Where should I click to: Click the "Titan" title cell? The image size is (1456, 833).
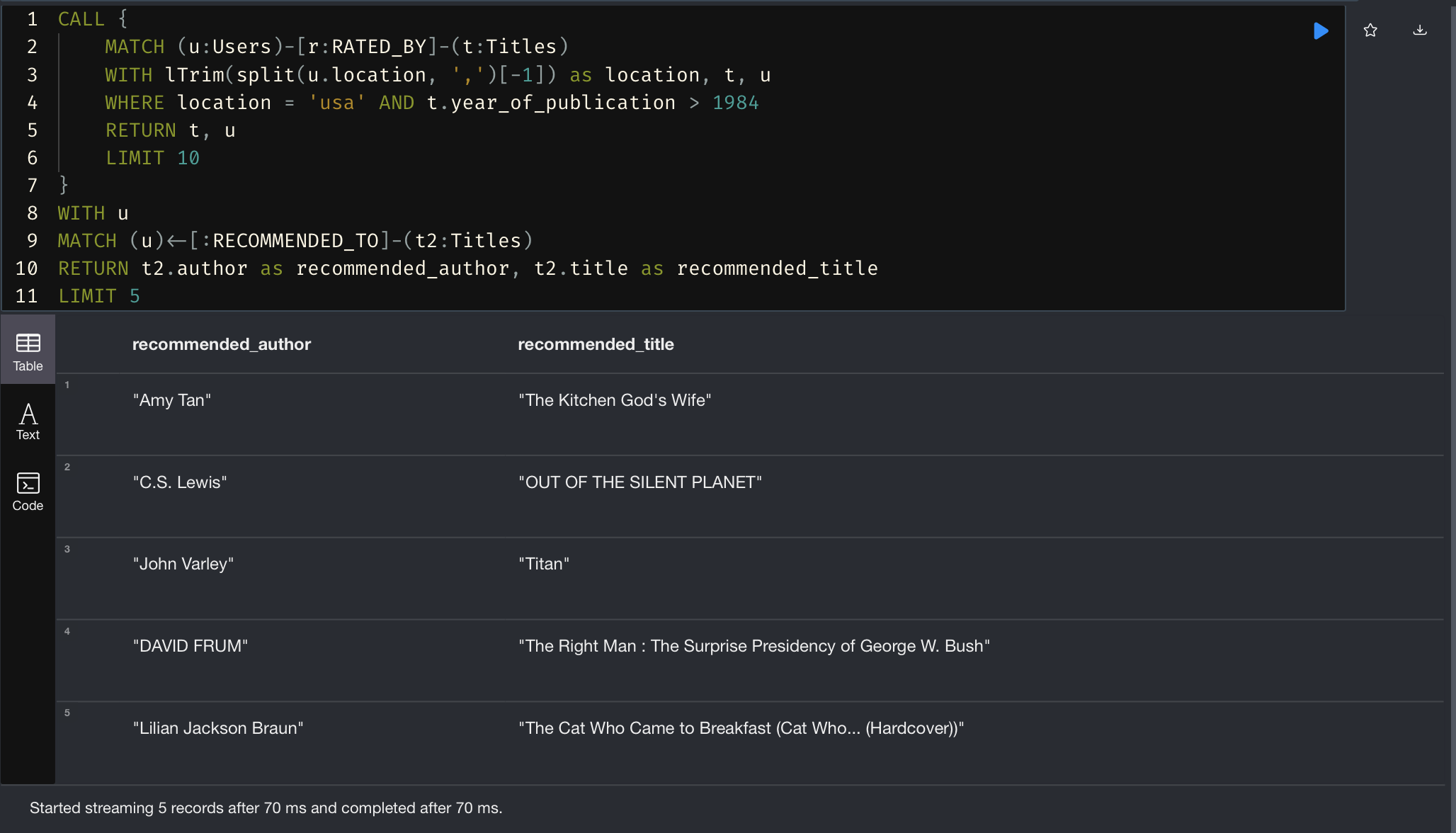coord(544,564)
